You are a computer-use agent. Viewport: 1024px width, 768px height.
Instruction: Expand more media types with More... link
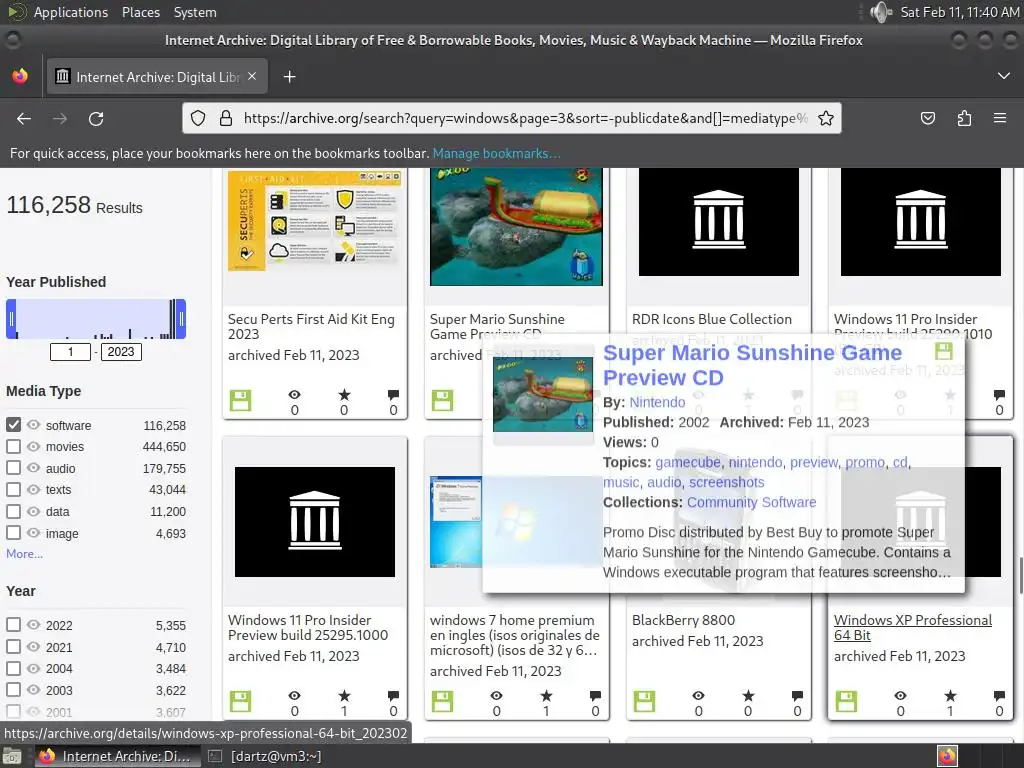24,554
